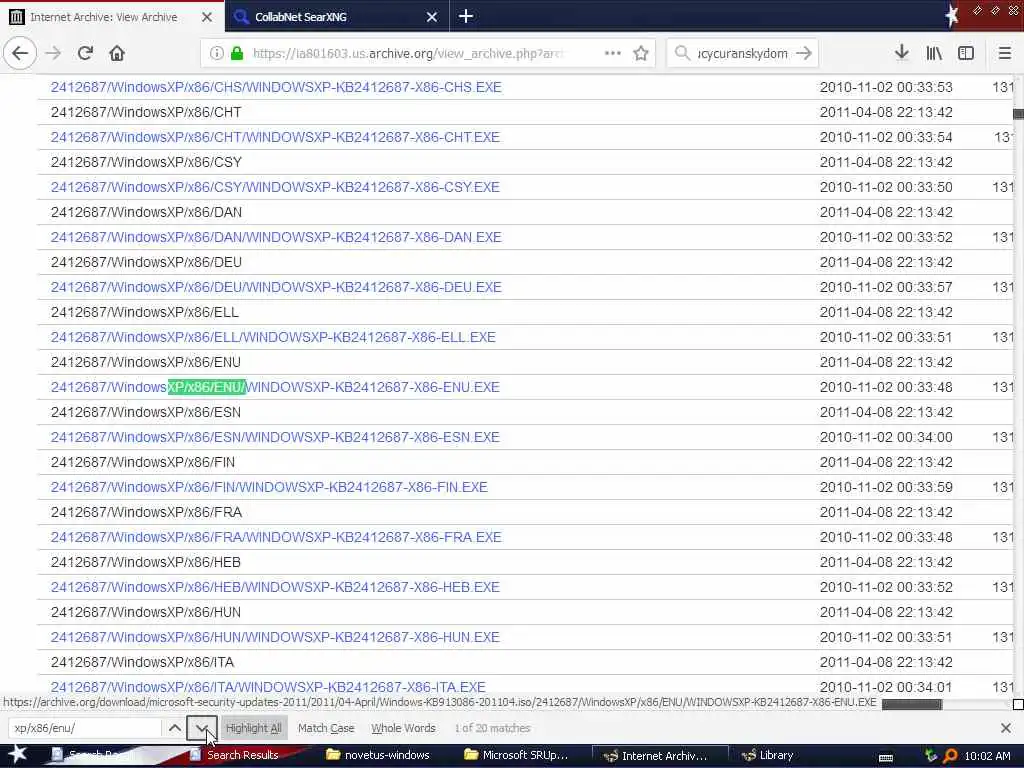
Task: Click the '1 of 20 matches' status text
Action: click(492, 728)
